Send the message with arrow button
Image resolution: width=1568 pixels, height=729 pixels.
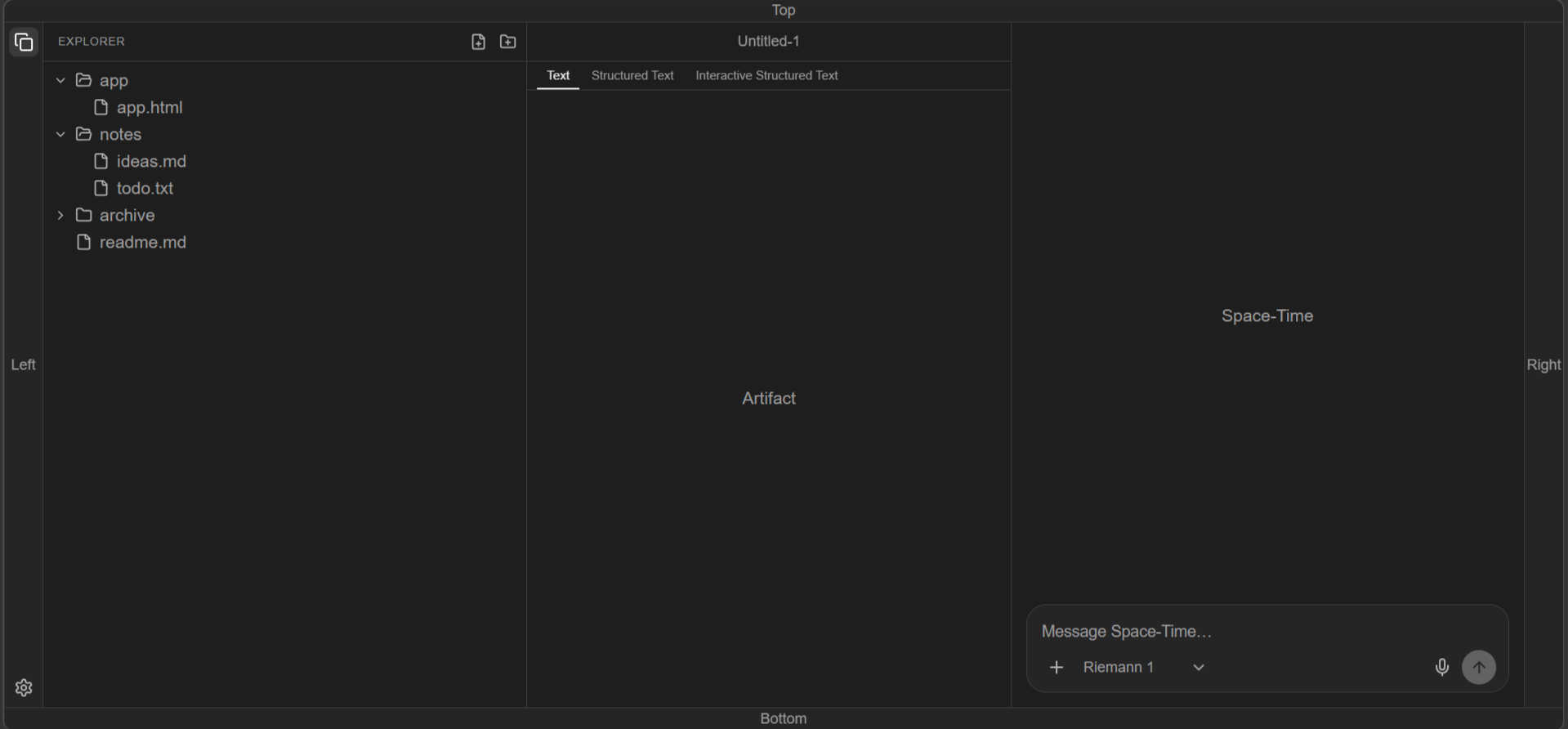tap(1479, 667)
